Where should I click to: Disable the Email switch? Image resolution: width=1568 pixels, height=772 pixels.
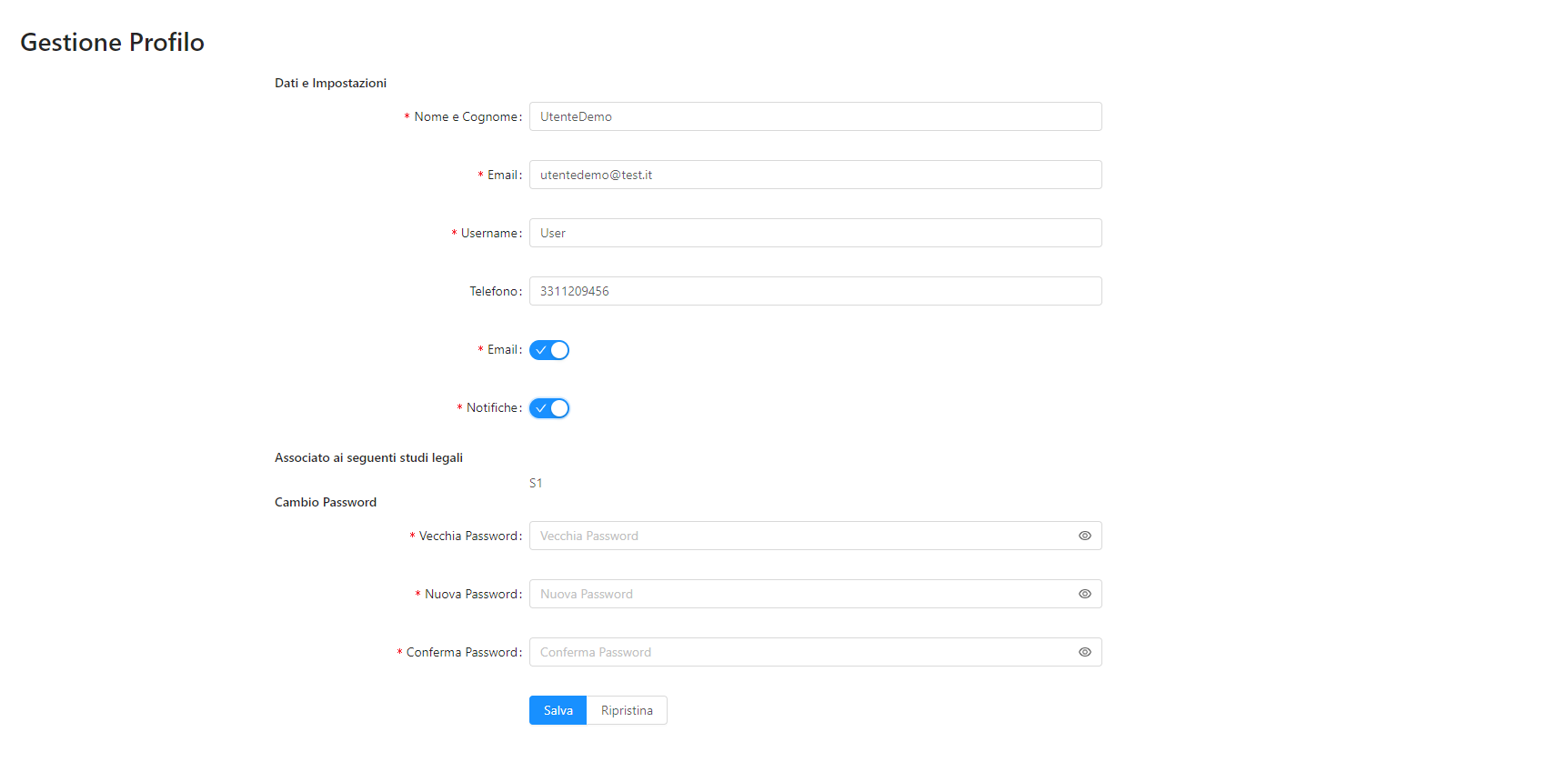549,350
